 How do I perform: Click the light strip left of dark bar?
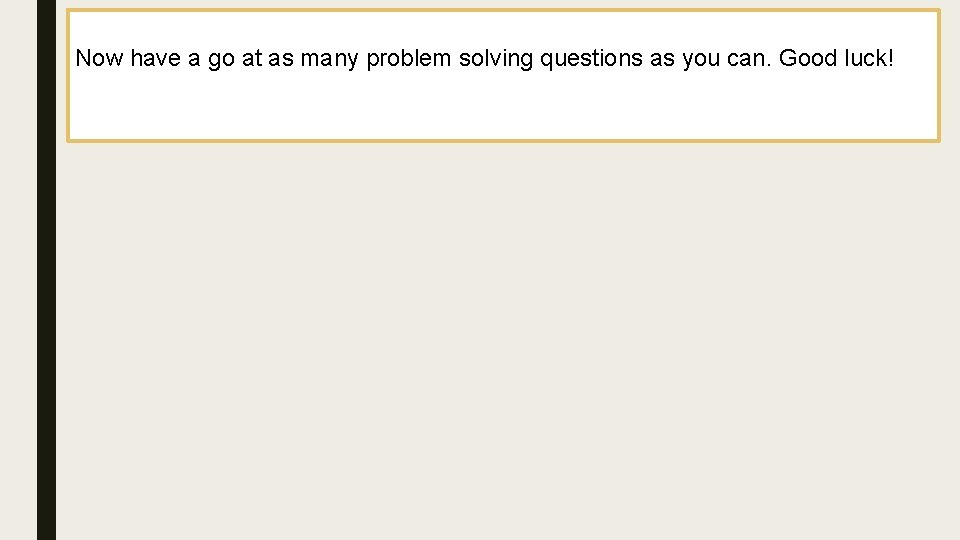point(18,300)
